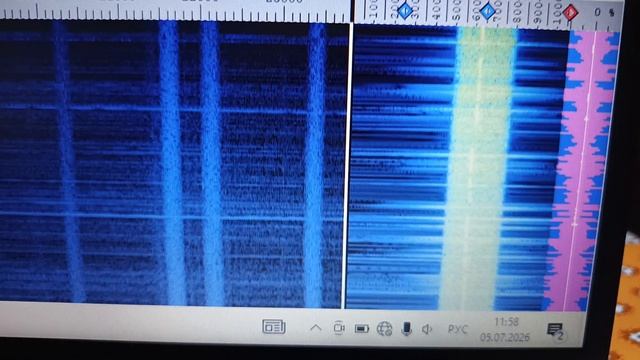The height and width of the screenshot is (360, 640).
Task: Open the speaker volume tray icon
Action: tap(427, 329)
